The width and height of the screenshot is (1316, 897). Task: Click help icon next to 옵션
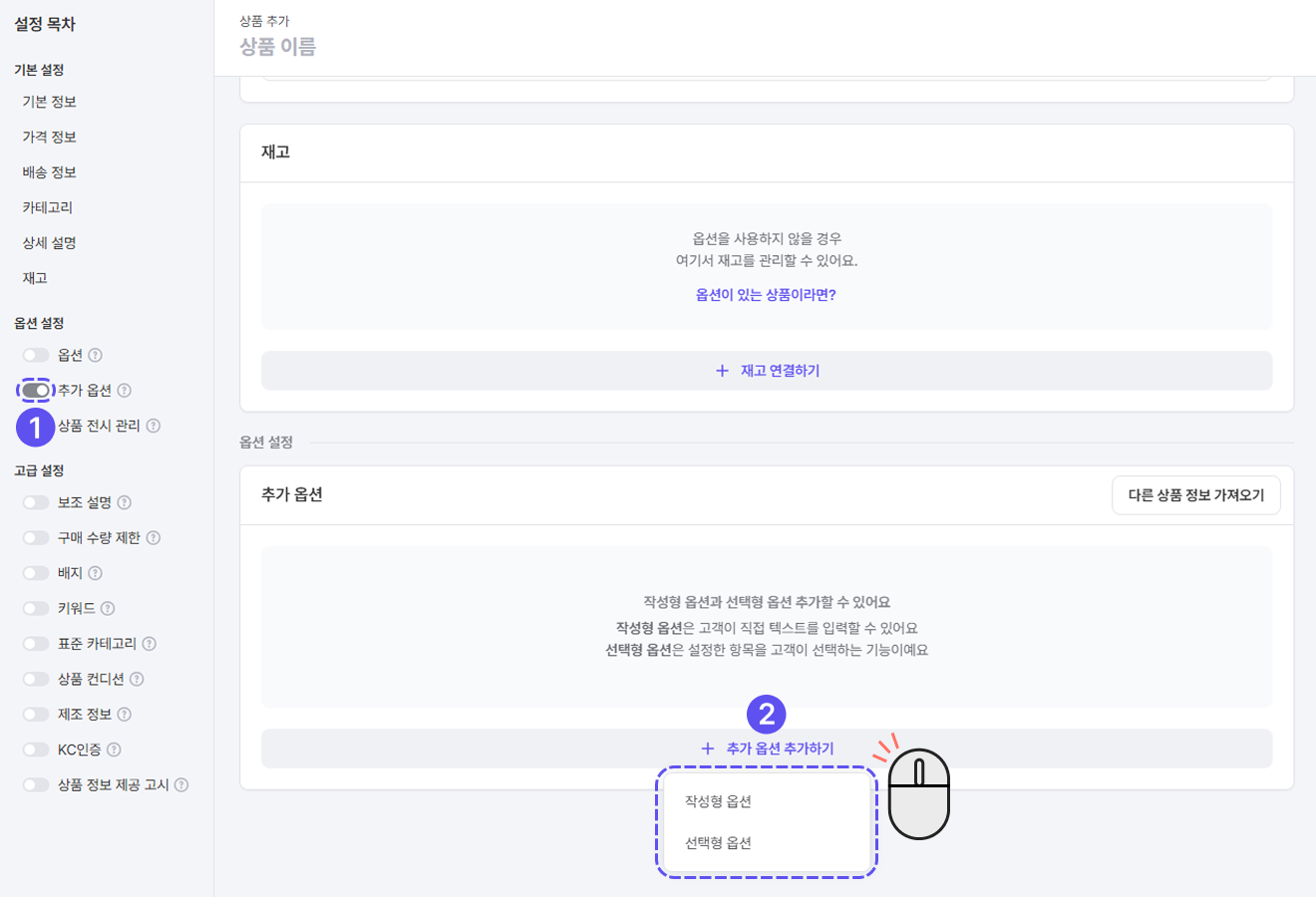[96, 355]
